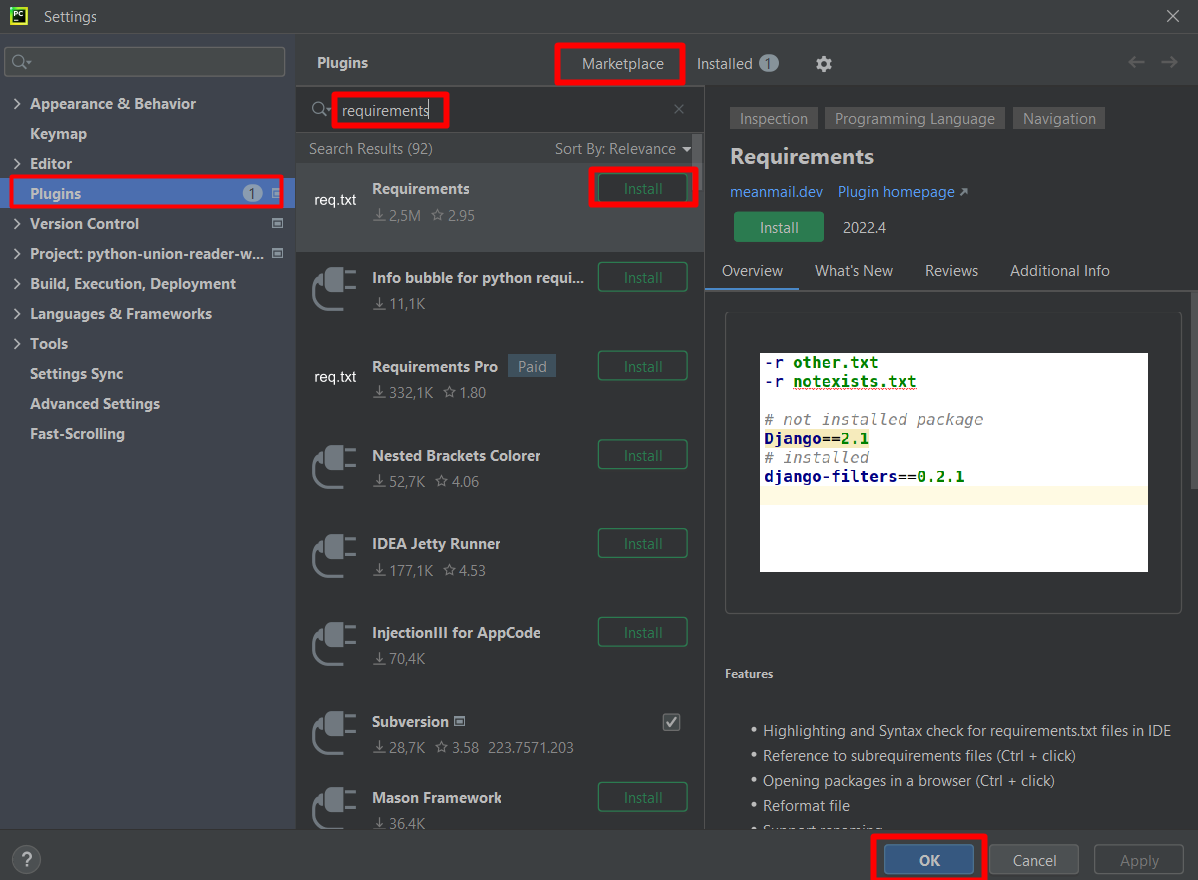1198x880 pixels.
Task: Clear the plugin search with the X icon
Action: point(678,108)
